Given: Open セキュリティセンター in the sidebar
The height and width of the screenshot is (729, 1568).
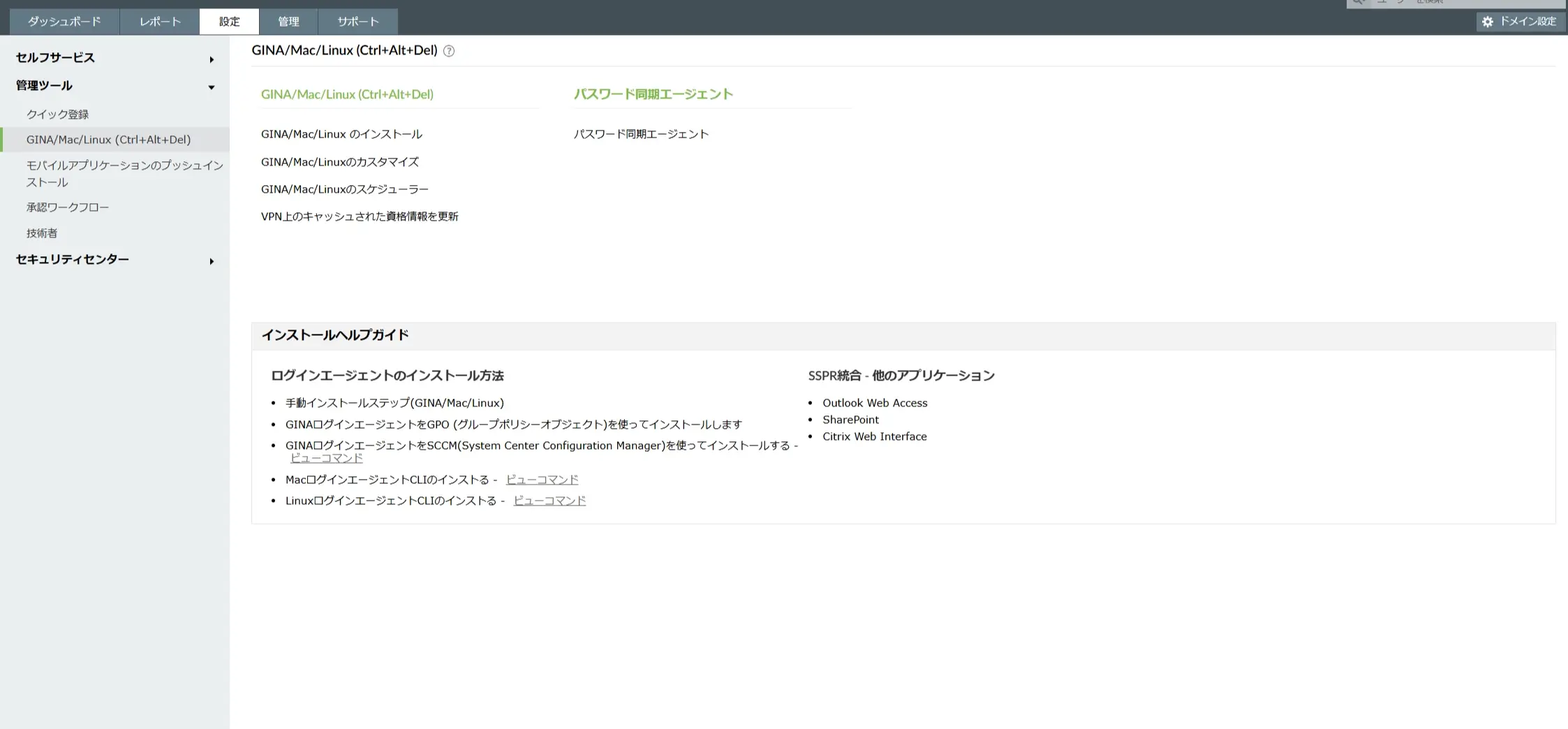Looking at the screenshot, I should (x=73, y=260).
